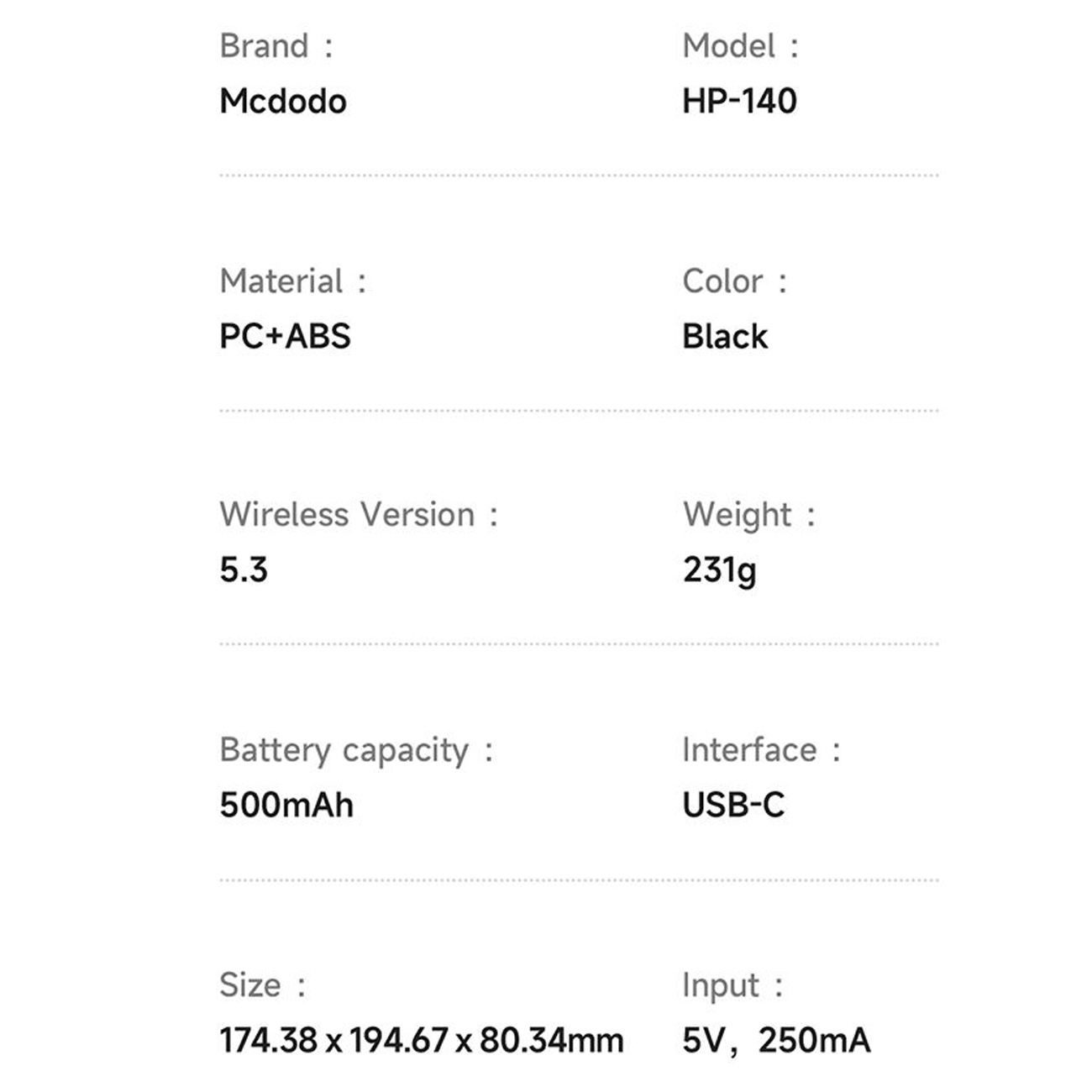1092x1092 pixels.
Task: Select the Black color value
Action: 725,337
